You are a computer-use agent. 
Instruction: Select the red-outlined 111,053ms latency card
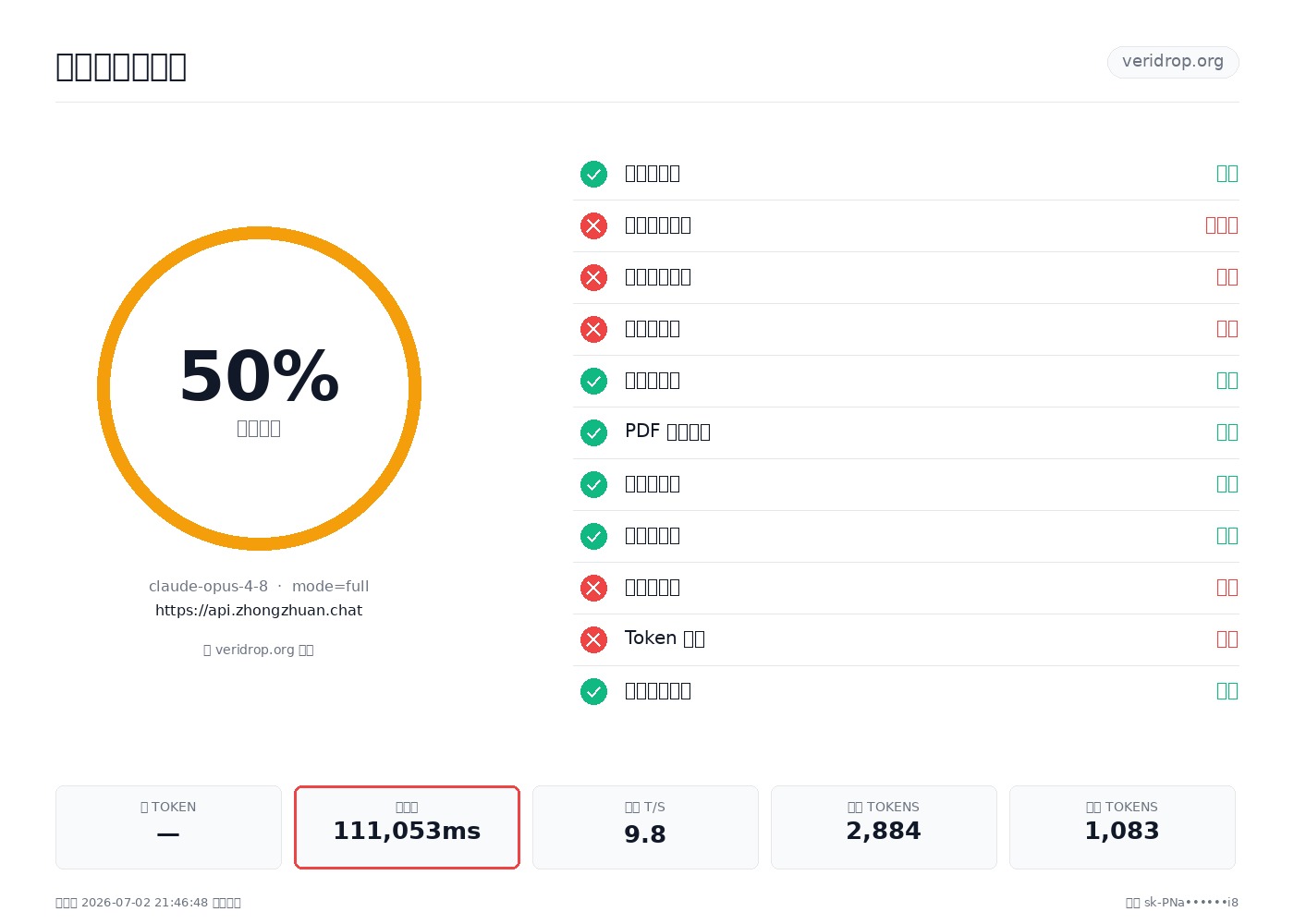407,827
